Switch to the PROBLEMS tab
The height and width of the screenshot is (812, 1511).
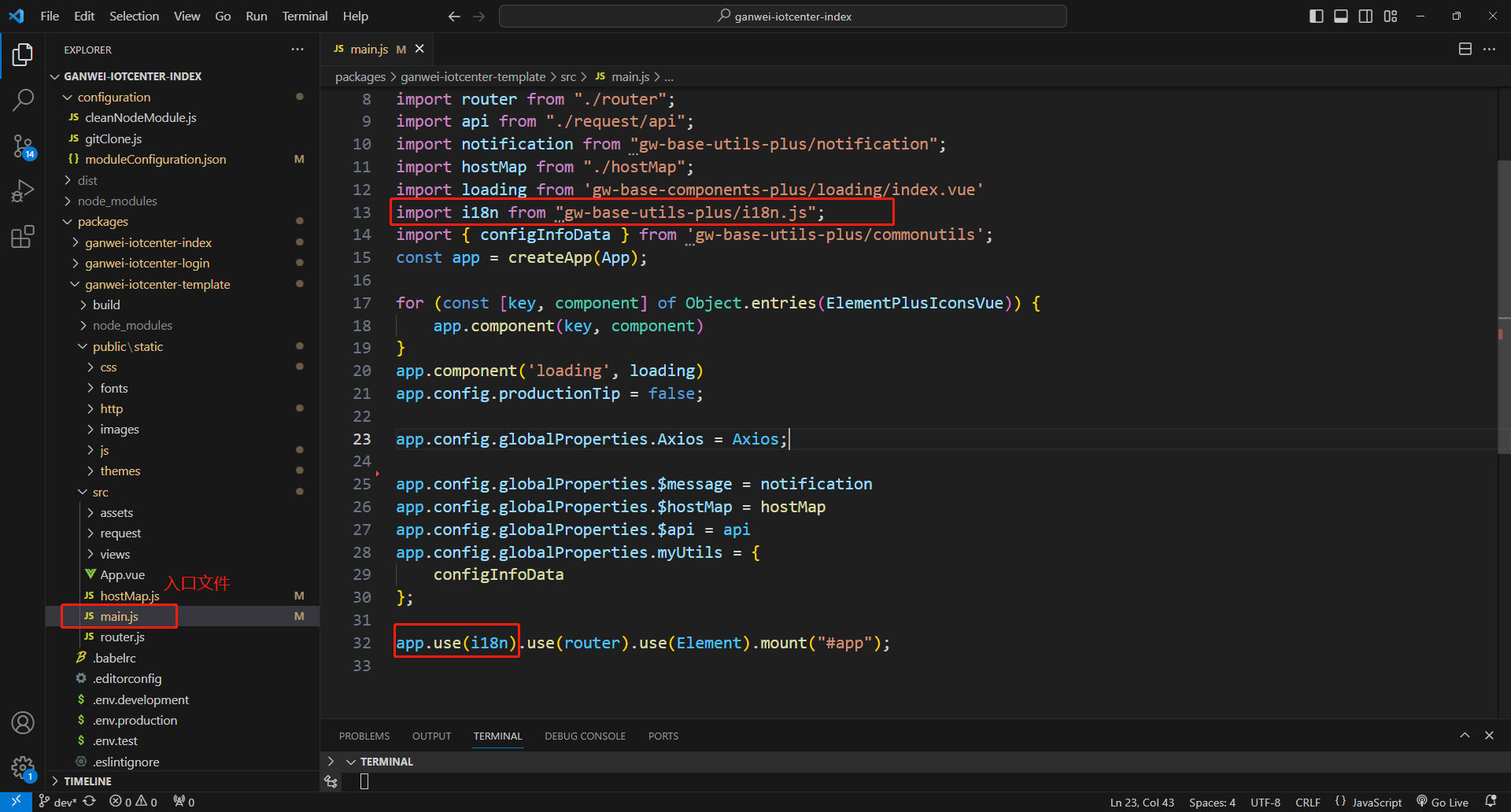(364, 736)
